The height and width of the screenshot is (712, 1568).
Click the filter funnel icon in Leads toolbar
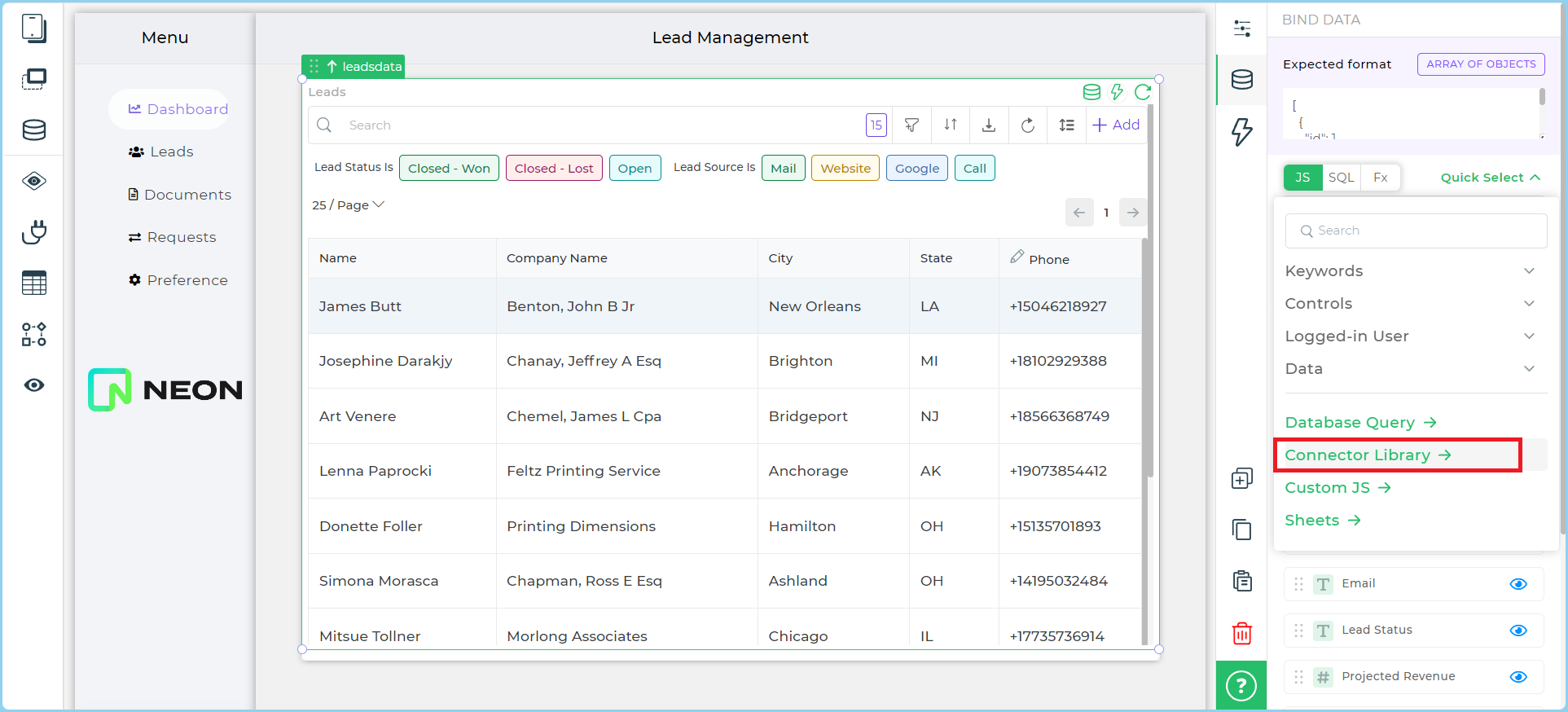tap(911, 125)
